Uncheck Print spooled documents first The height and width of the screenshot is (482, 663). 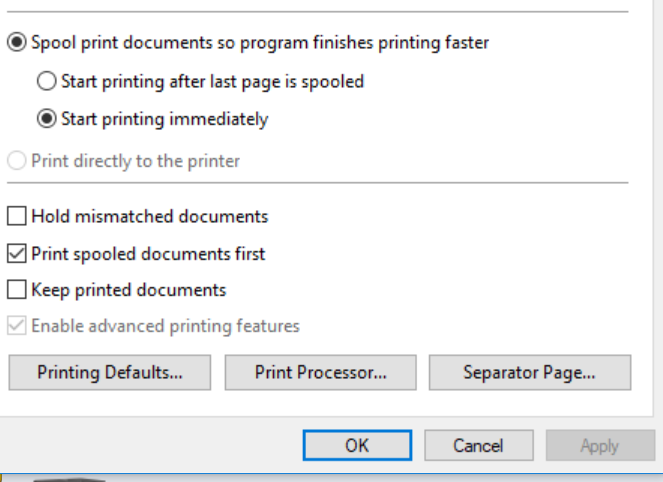[17, 254]
